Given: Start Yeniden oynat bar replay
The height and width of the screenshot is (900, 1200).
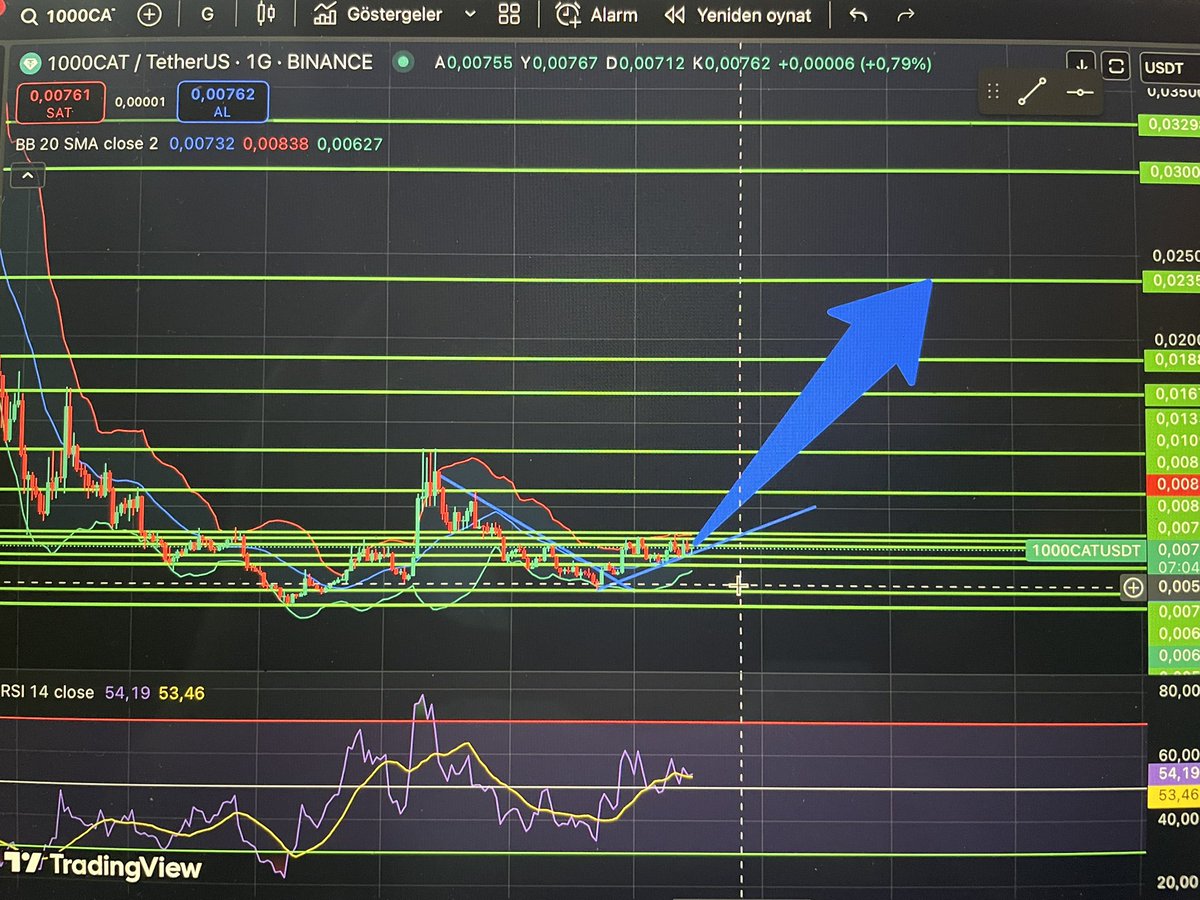Looking at the screenshot, I should click(737, 16).
